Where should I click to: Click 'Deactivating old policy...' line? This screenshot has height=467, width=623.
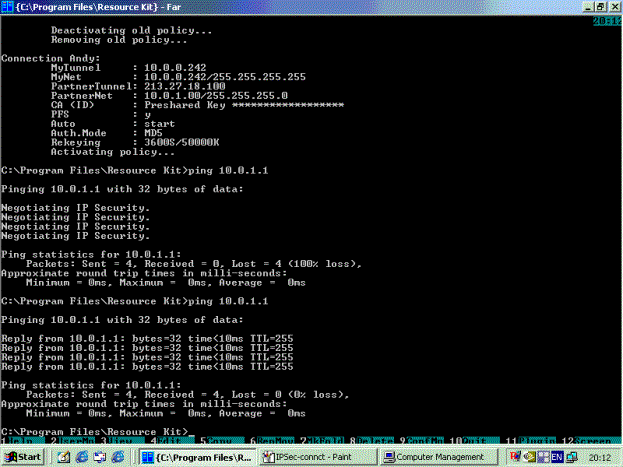pyautogui.click(x=131, y=31)
